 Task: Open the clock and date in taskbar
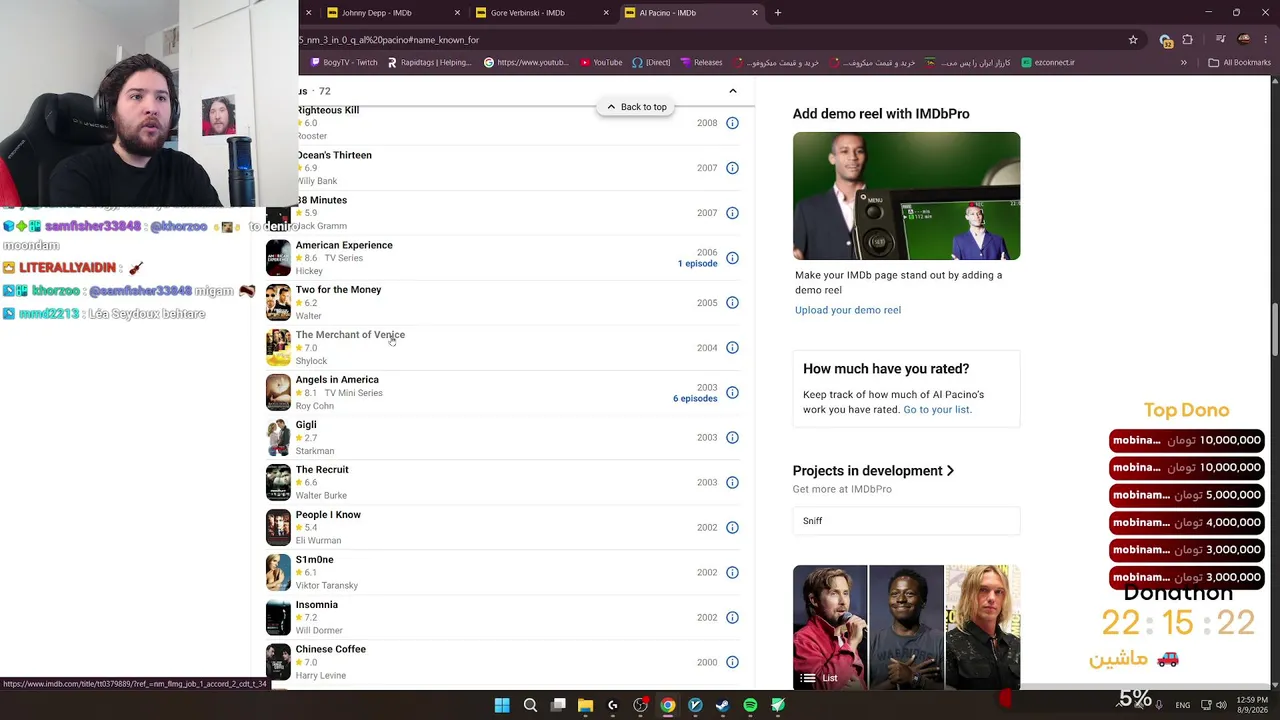coord(1252,705)
